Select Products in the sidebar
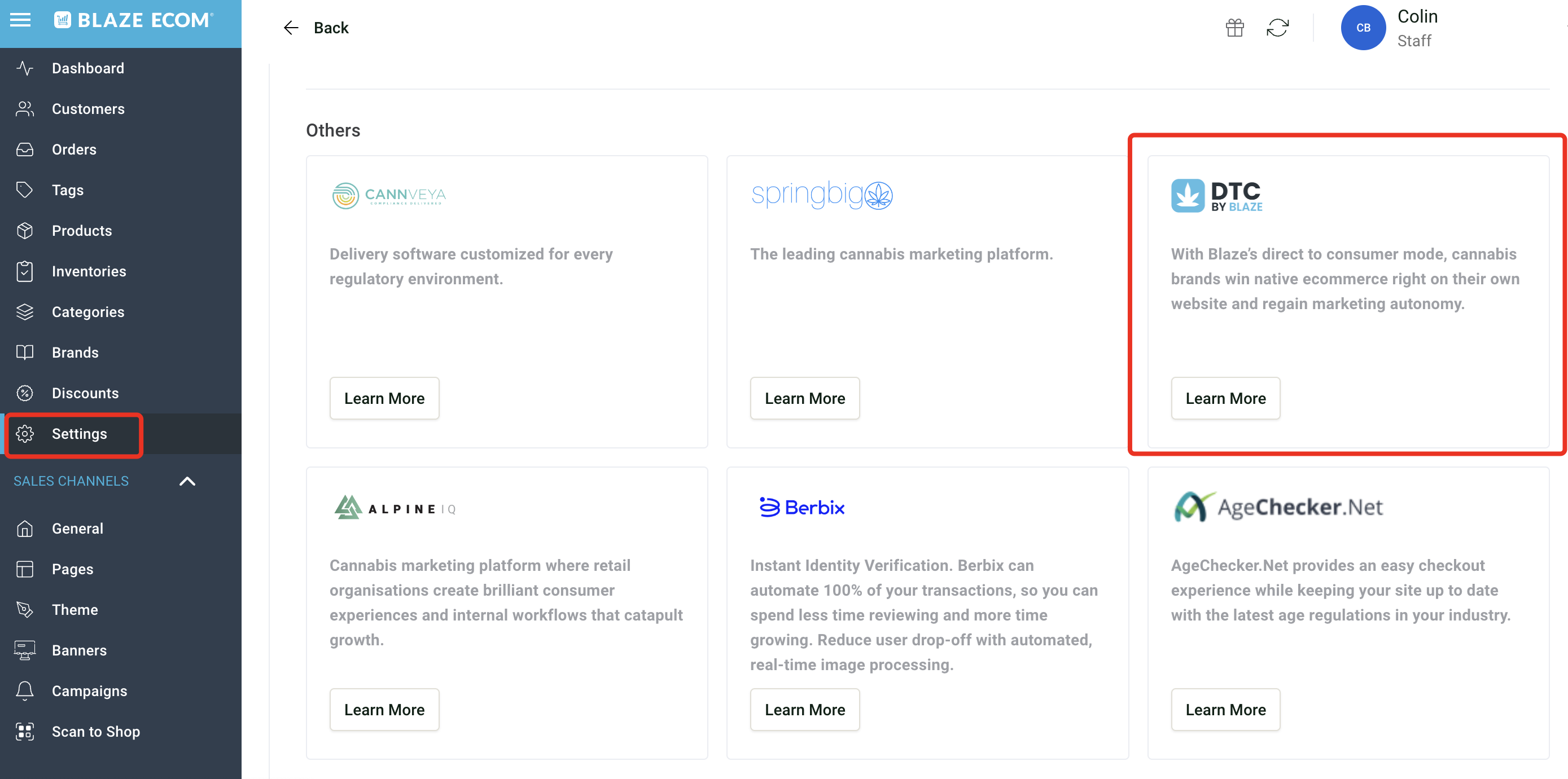This screenshot has width=1568, height=779. (x=121, y=231)
